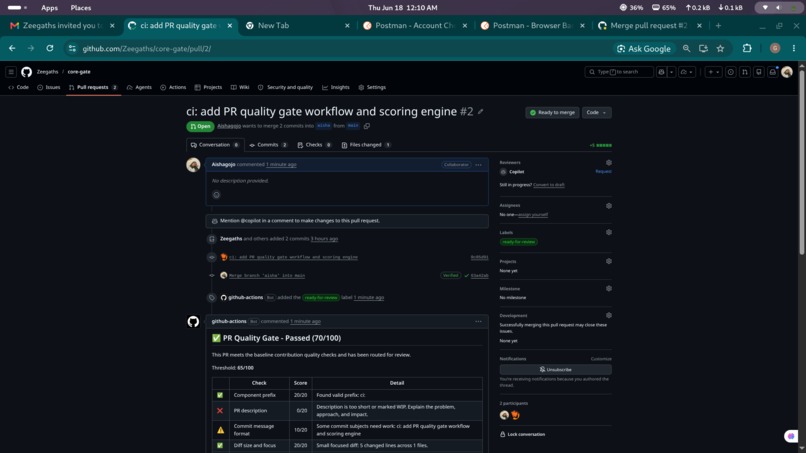The height and width of the screenshot is (453, 806).
Task: Open the pull requests icon in the GitHub header
Action: coord(745,72)
